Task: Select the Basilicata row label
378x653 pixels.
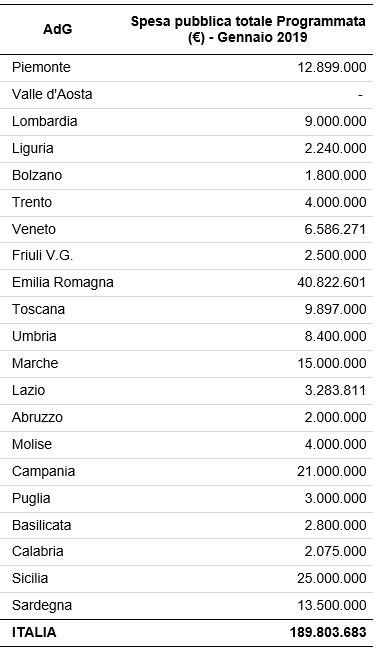Action: click(42, 525)
